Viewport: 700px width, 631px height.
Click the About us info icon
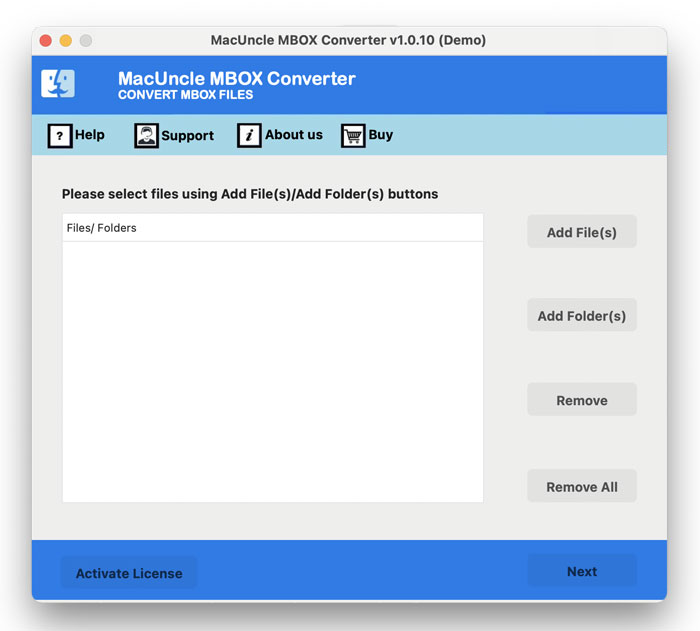[249, 136]
